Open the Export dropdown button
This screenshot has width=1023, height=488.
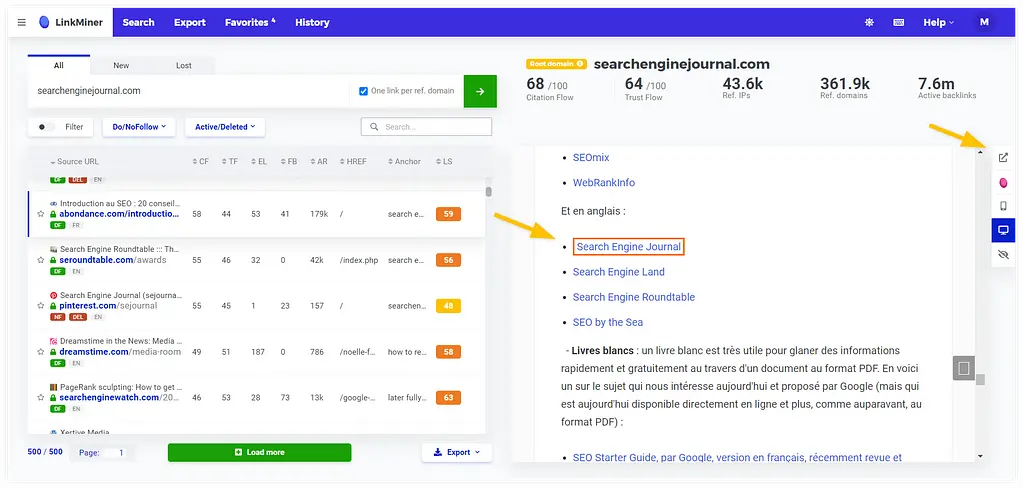(457, 452)
